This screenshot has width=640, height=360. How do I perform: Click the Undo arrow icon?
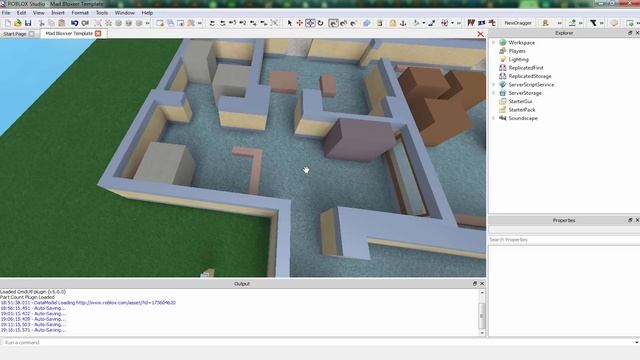point(75,23)
